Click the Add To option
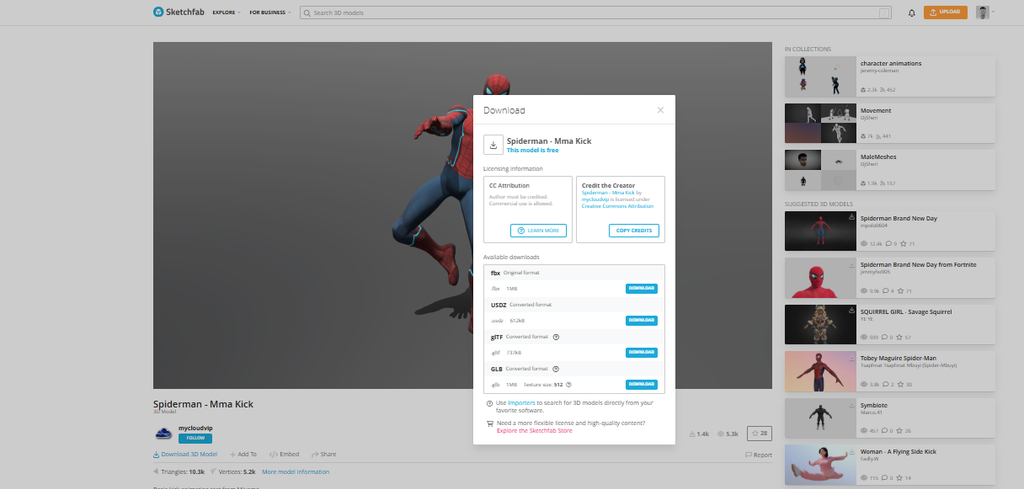Screen dimensions: 1024x489 tap(242, 454)
